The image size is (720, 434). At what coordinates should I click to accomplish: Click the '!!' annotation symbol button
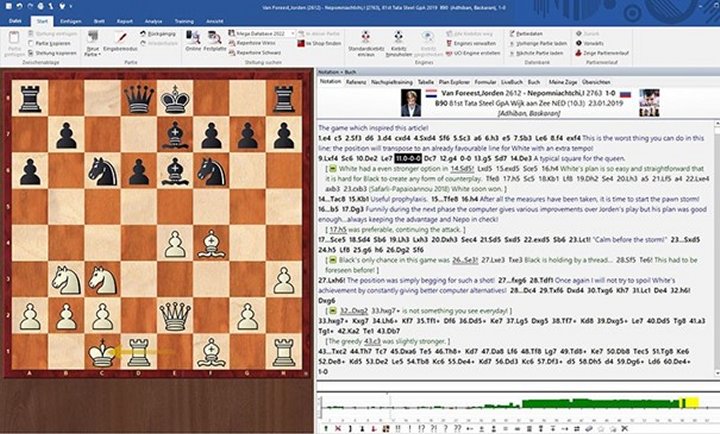pyautogui.click(x=398, y=428)
